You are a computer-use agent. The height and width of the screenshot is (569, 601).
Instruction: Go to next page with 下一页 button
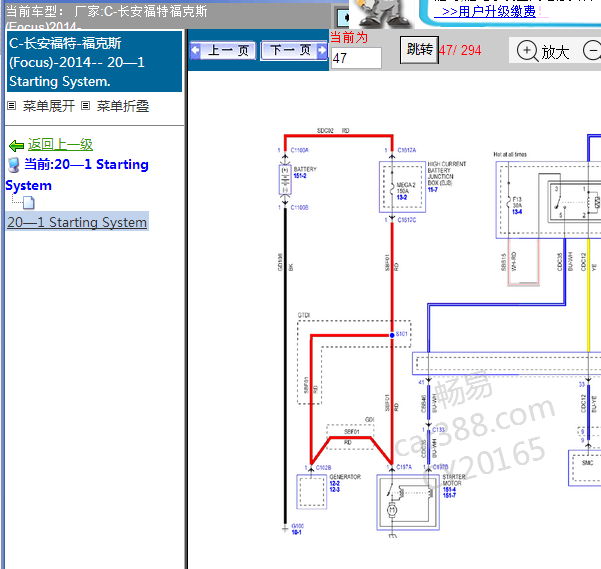pyautogui.click(x=294, y=50)
